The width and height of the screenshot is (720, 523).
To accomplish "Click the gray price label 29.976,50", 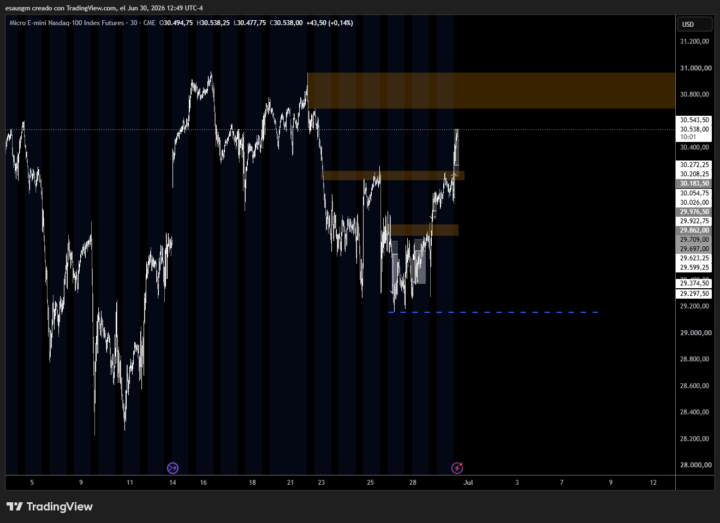I will click(x=694, y=212).
